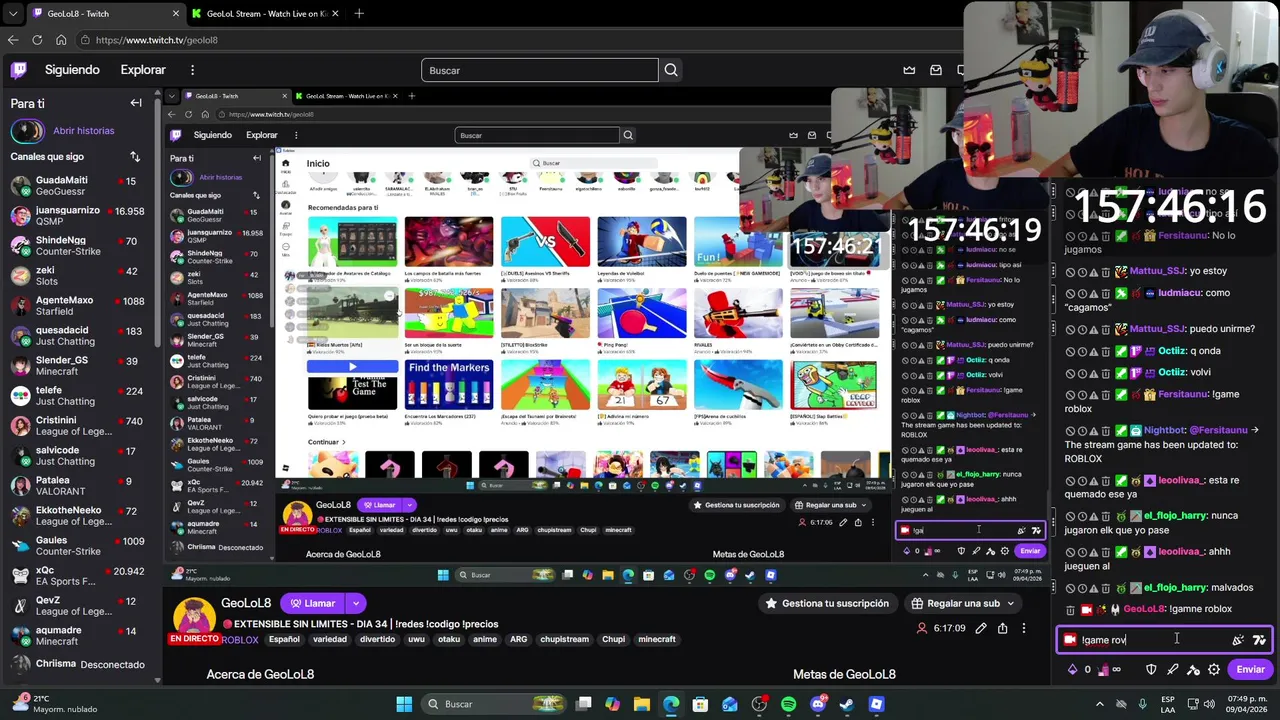Open Steam from the Windows taskbar
The height and width of the screenshot is (720, 1280).
click(847, 704)
